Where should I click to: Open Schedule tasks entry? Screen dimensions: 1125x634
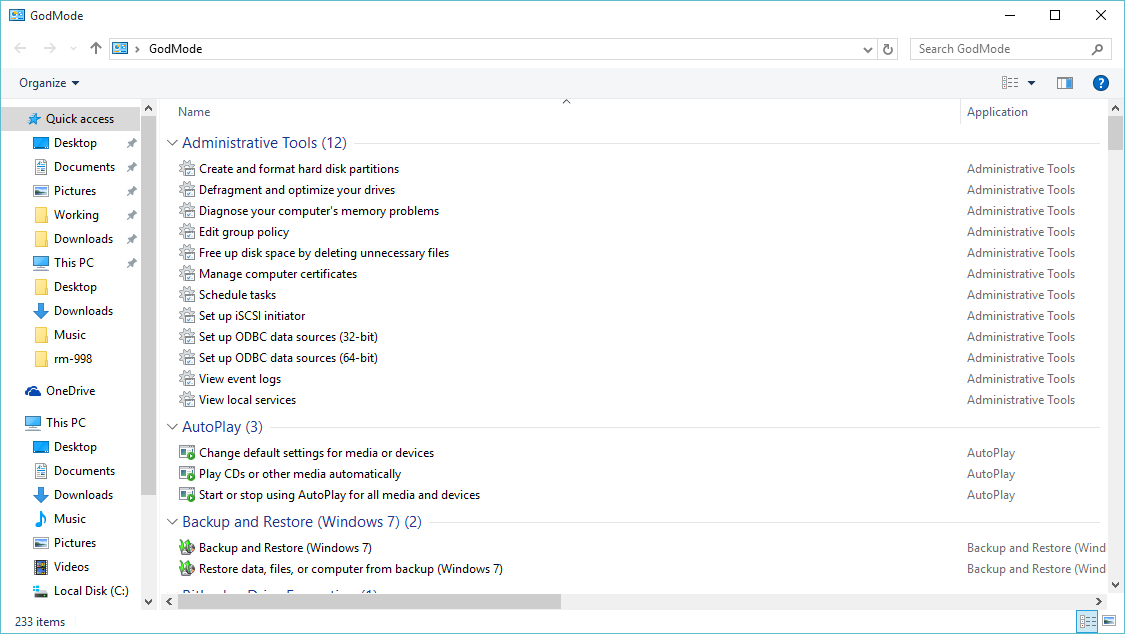tap(237, 295)
